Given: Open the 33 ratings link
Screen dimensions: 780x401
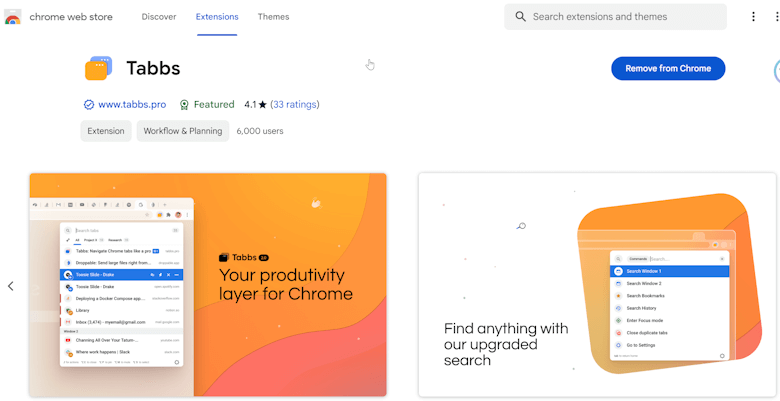Looking at the screenshot, I should pyautogui.click(x=295, y=104).
